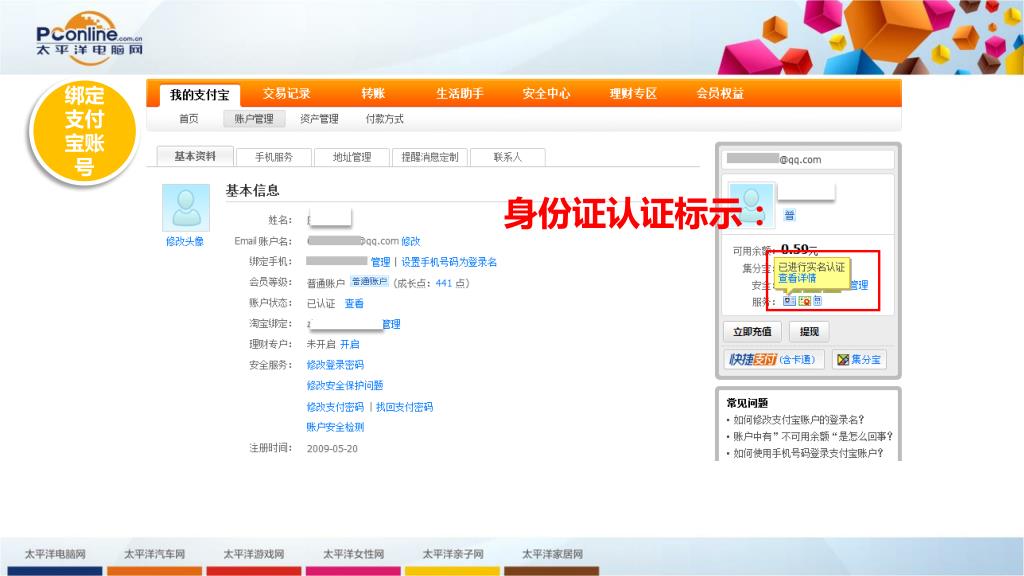Go to 首页 sub-navigation item

tap(189, 119)
